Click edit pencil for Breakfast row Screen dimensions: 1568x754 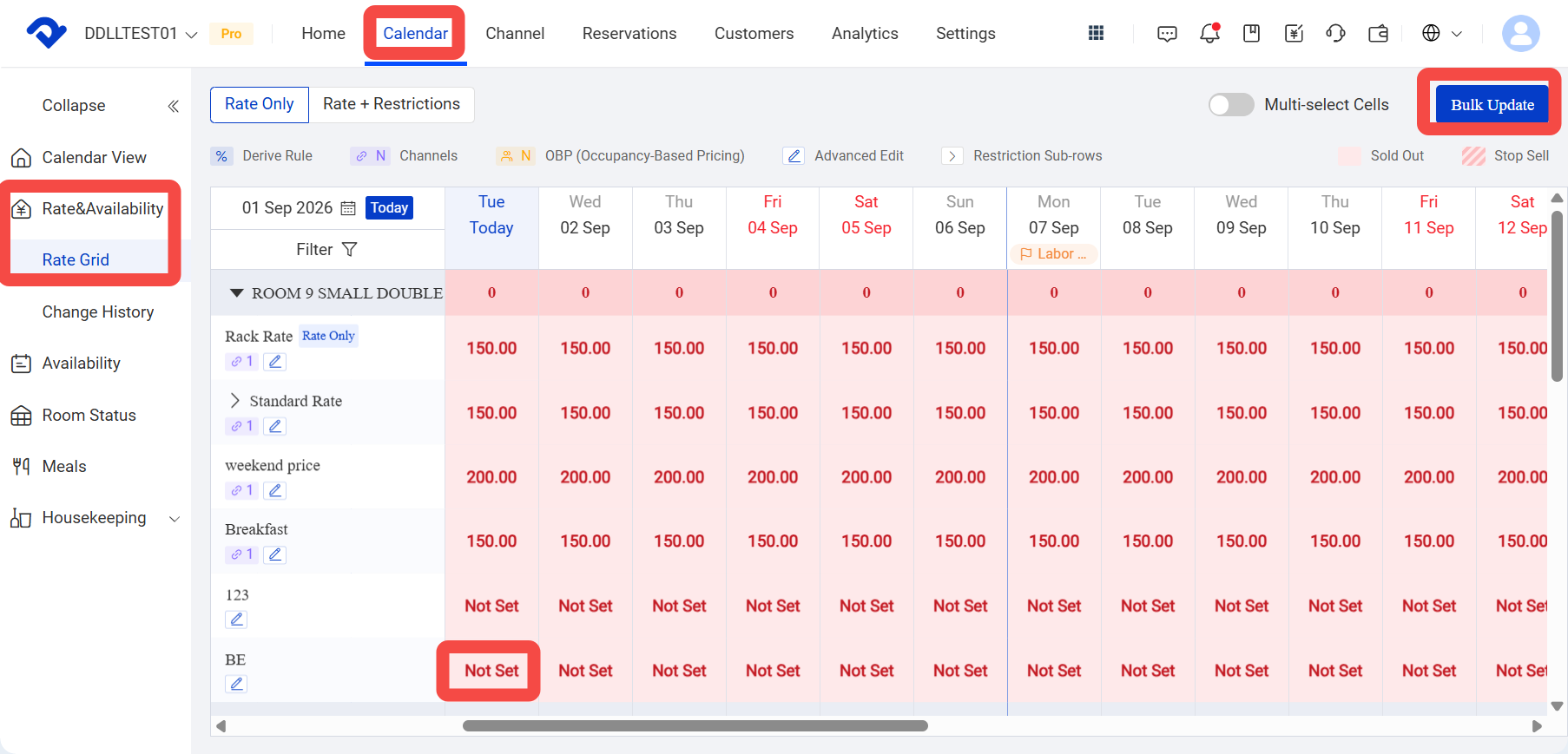(275, 554)
